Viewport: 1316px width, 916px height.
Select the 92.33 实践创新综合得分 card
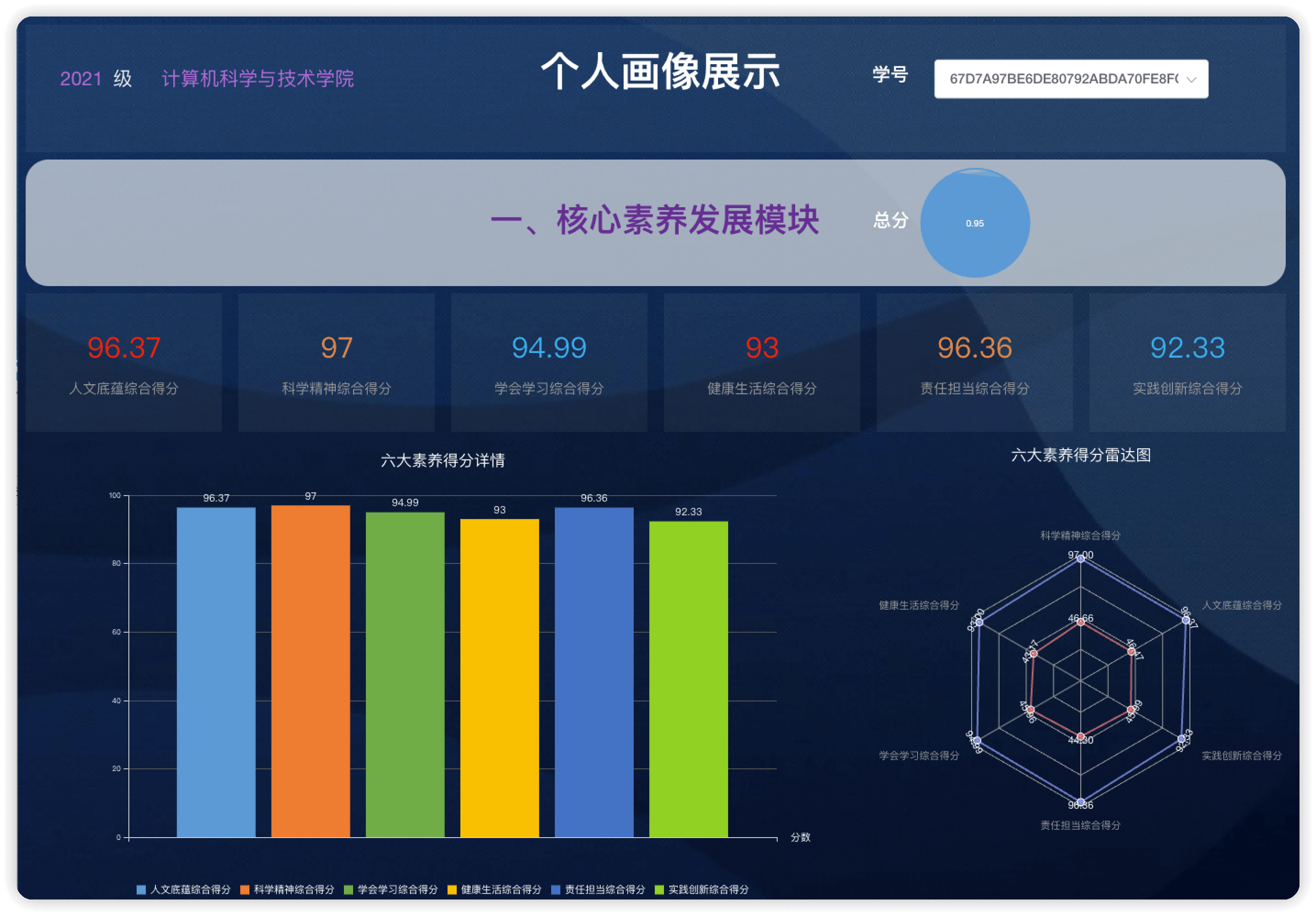(x=1187, y=363)
